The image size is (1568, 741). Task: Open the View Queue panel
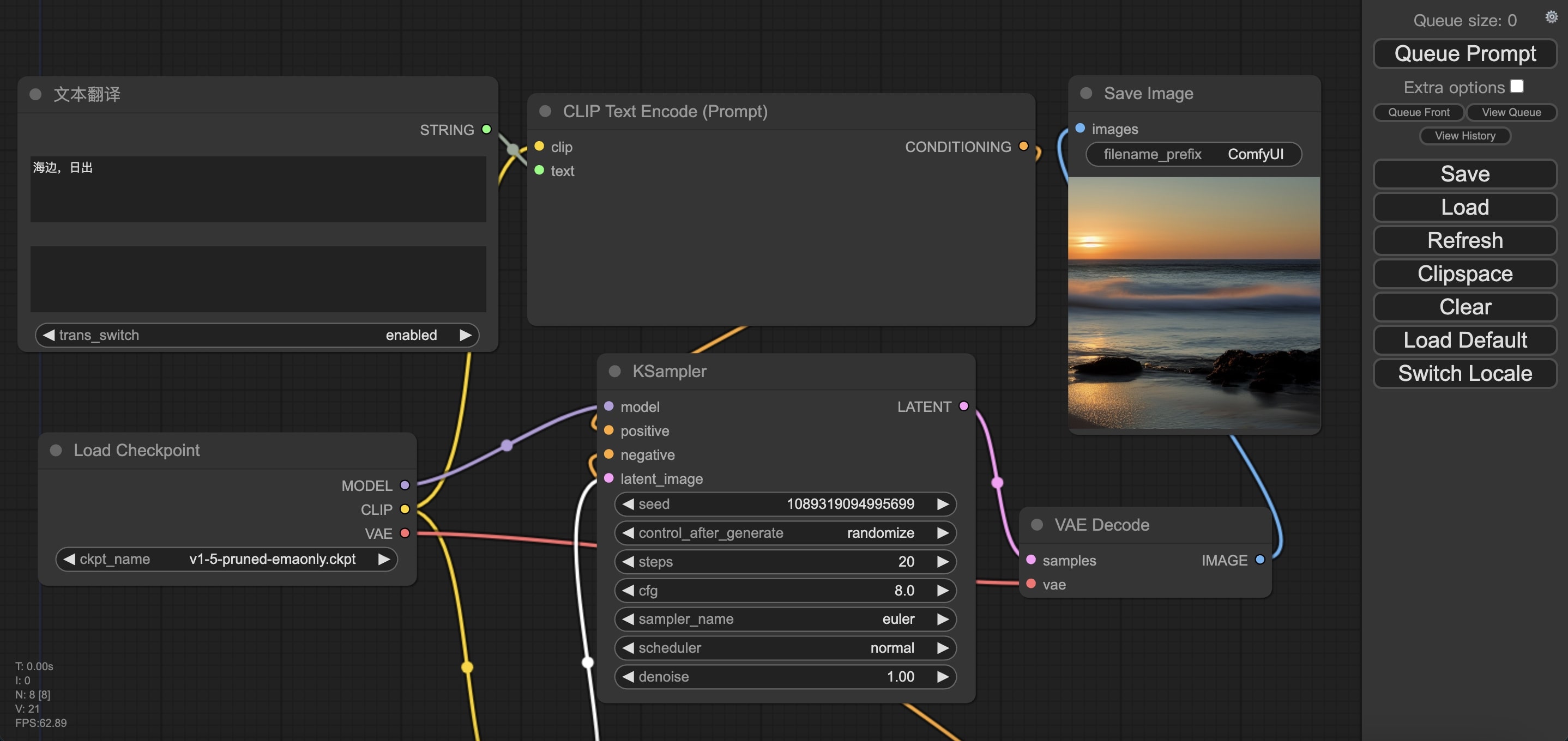pyautogui.click(x=1511, y=112)
